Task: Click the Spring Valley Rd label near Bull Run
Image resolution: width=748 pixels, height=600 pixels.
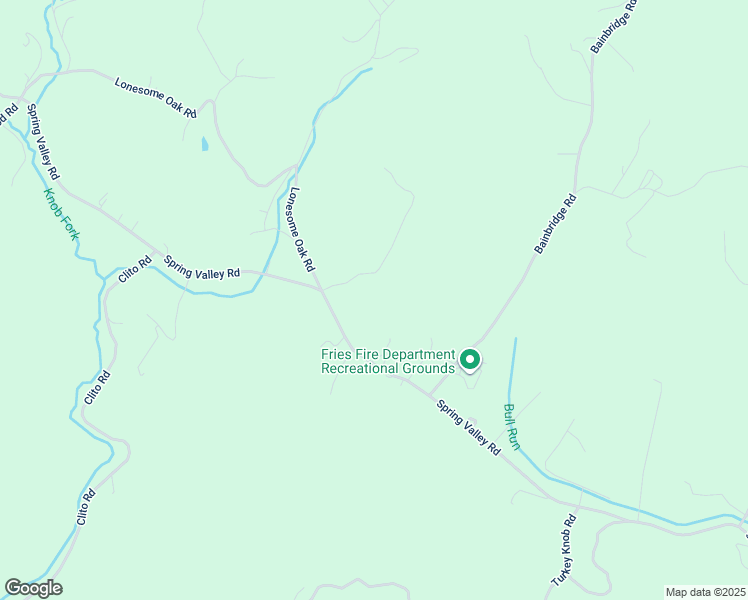Action: 469,428
